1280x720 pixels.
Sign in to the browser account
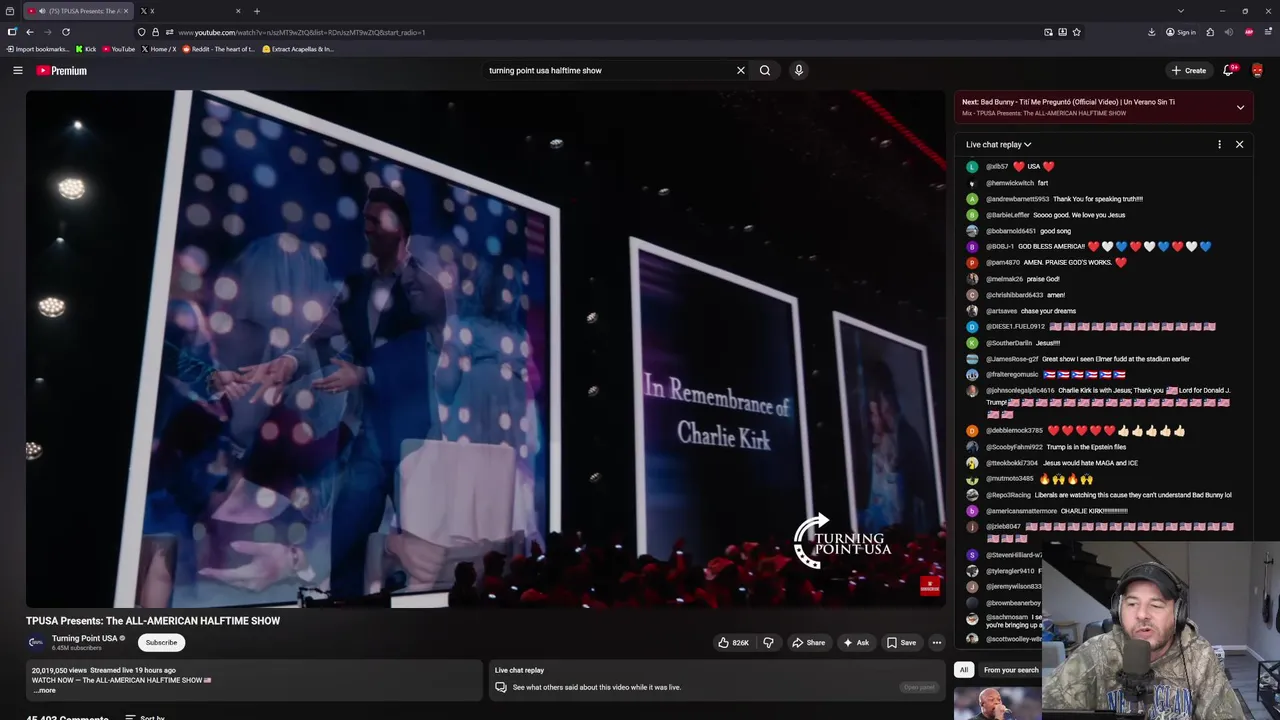coord(1180,32)
